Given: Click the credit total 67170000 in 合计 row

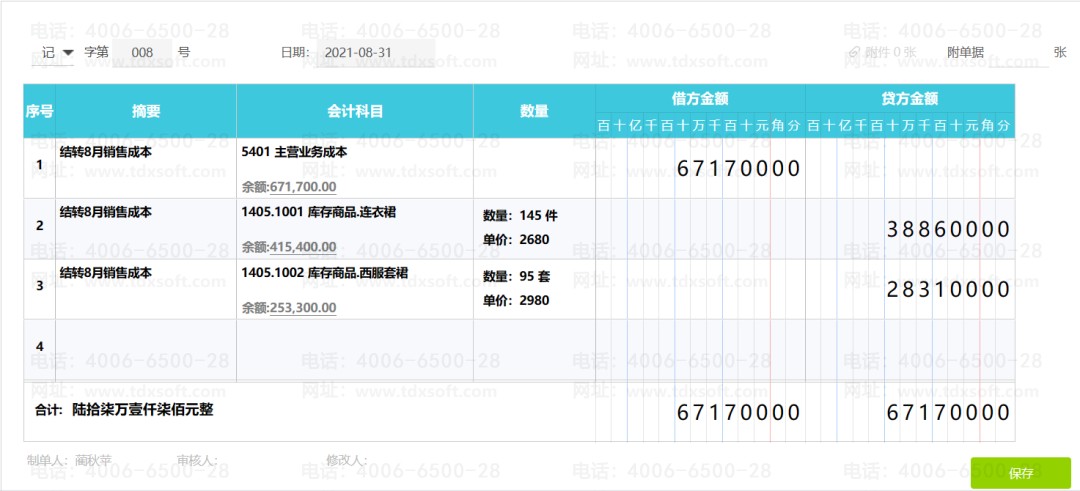Looking at the screenshot, I should click(948, 412).
